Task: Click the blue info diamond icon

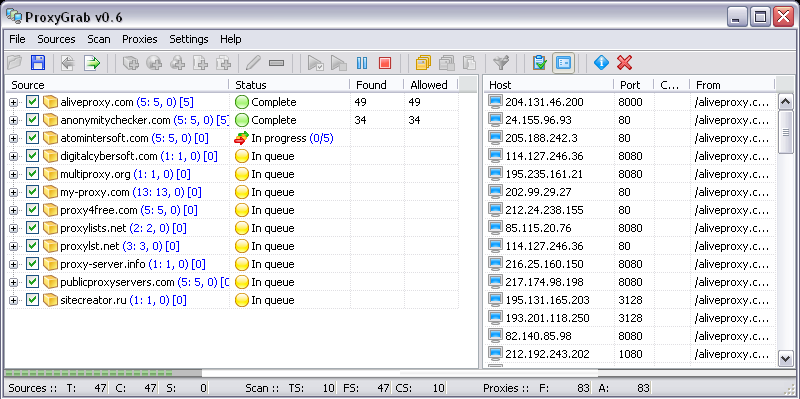Action: [602, 63]
